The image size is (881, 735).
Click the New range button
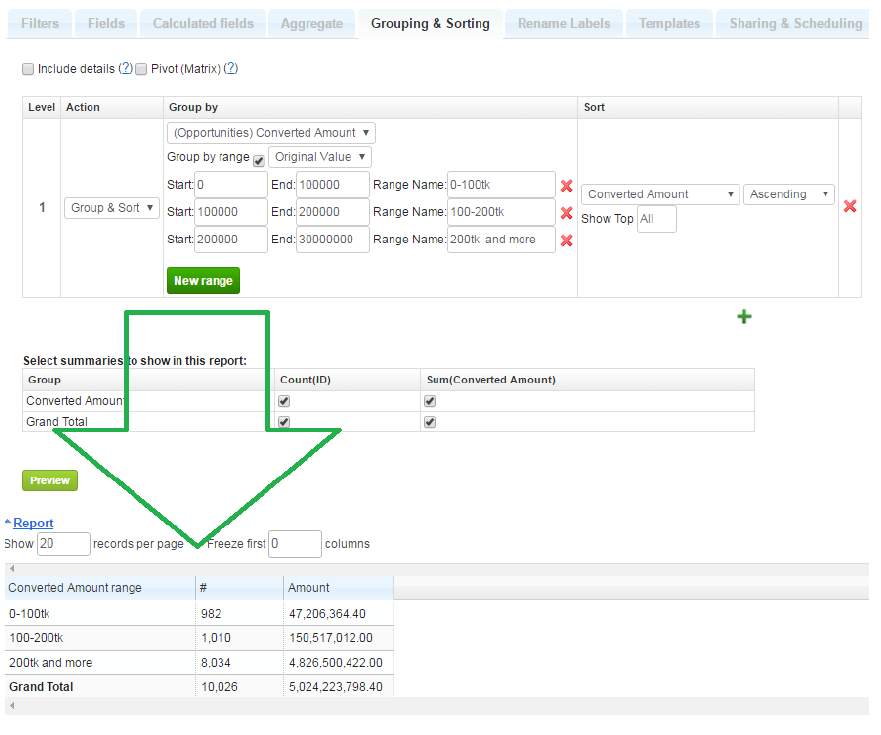click(203, 281)
